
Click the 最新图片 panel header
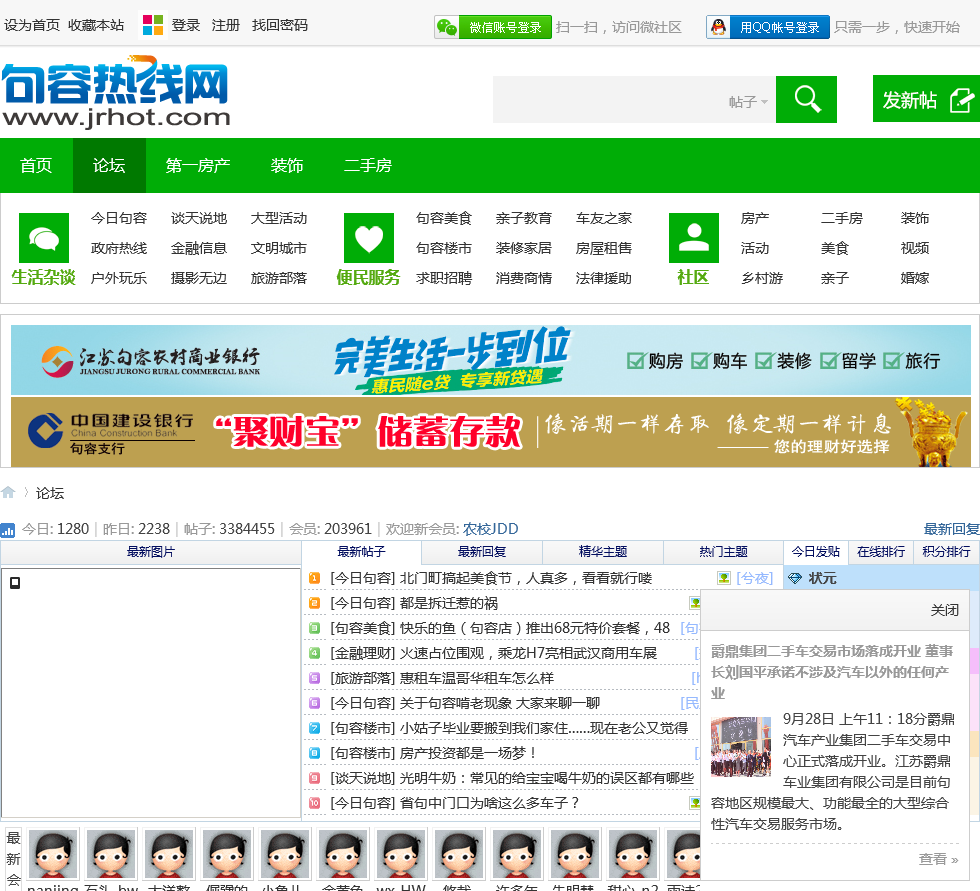coord(151,552)
